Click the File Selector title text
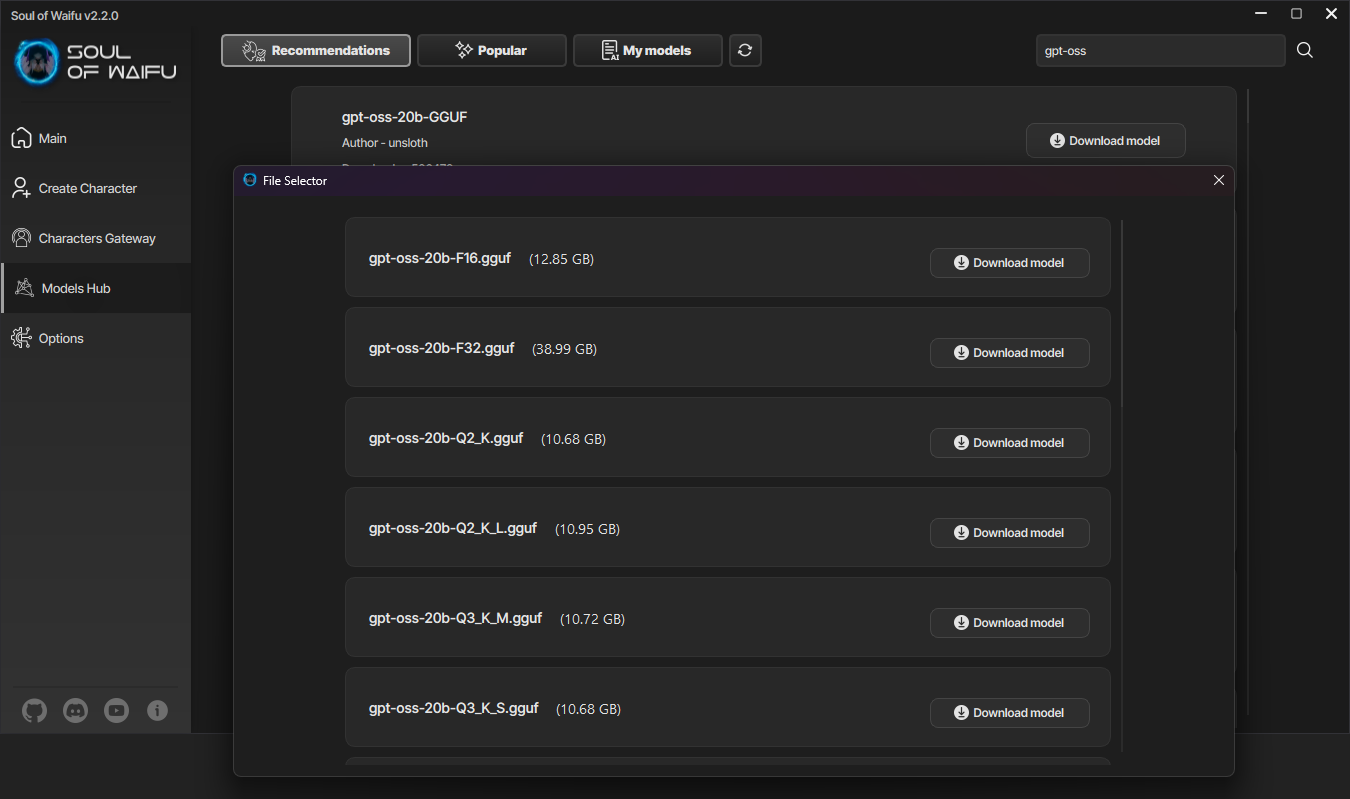The height and width of the screenshot is (799, 1350). pyautogui.click(x=295, y=181)
